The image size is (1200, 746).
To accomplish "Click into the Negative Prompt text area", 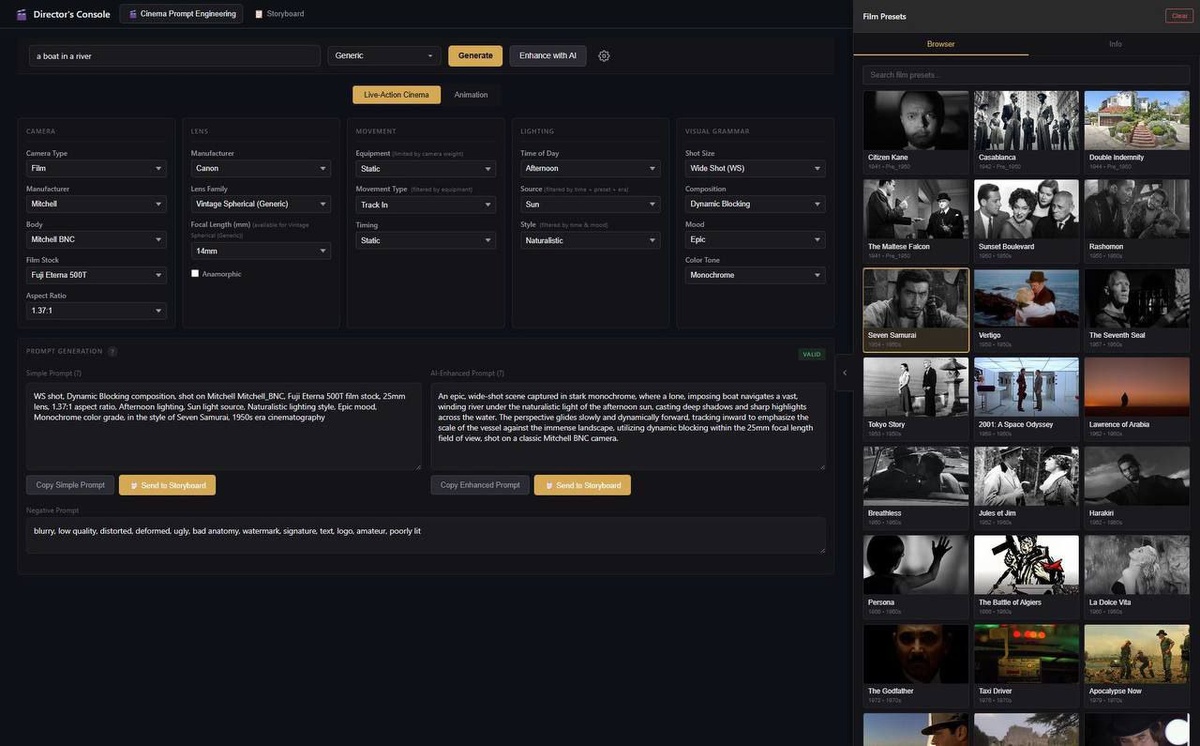I will click(426, 535).
